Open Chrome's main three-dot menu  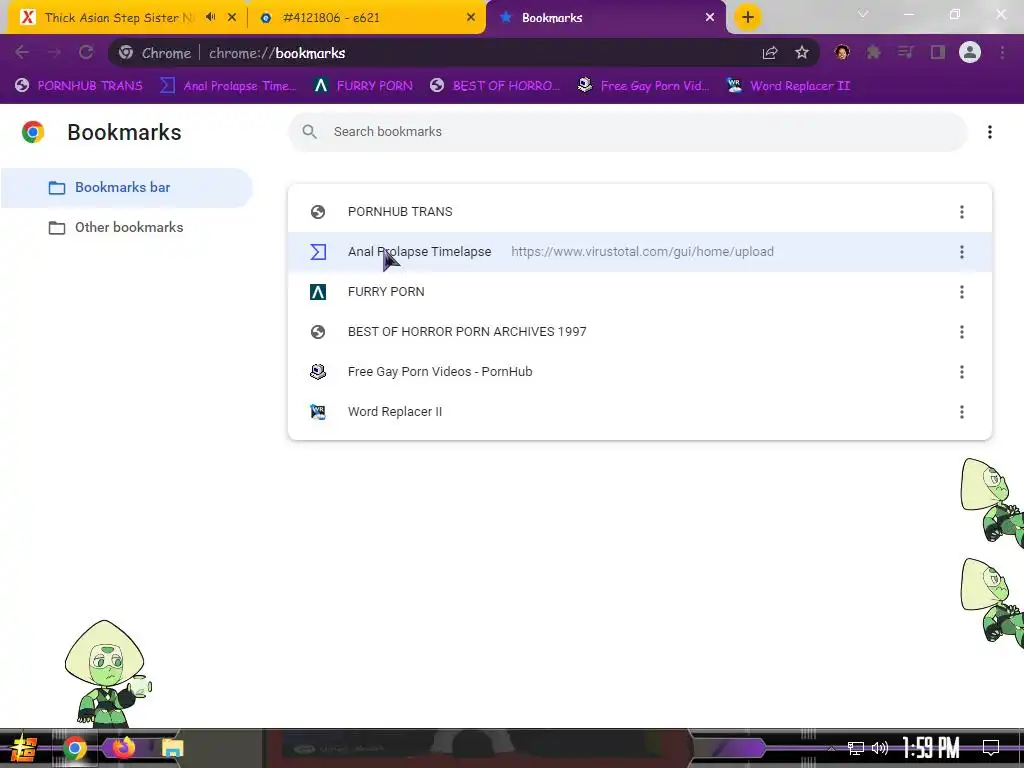pos(1002,52)
